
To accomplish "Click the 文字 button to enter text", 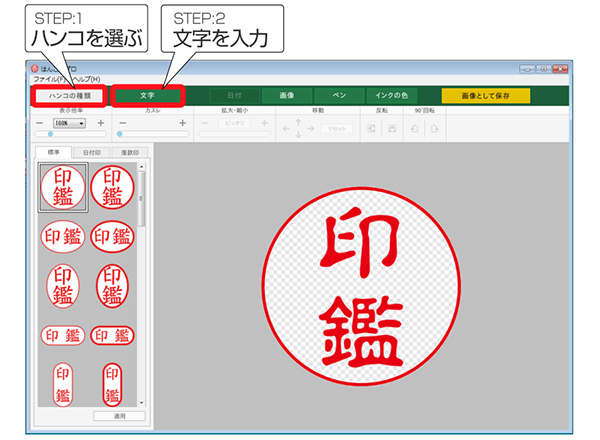I will pyautogui.click(x=147, y=96).
